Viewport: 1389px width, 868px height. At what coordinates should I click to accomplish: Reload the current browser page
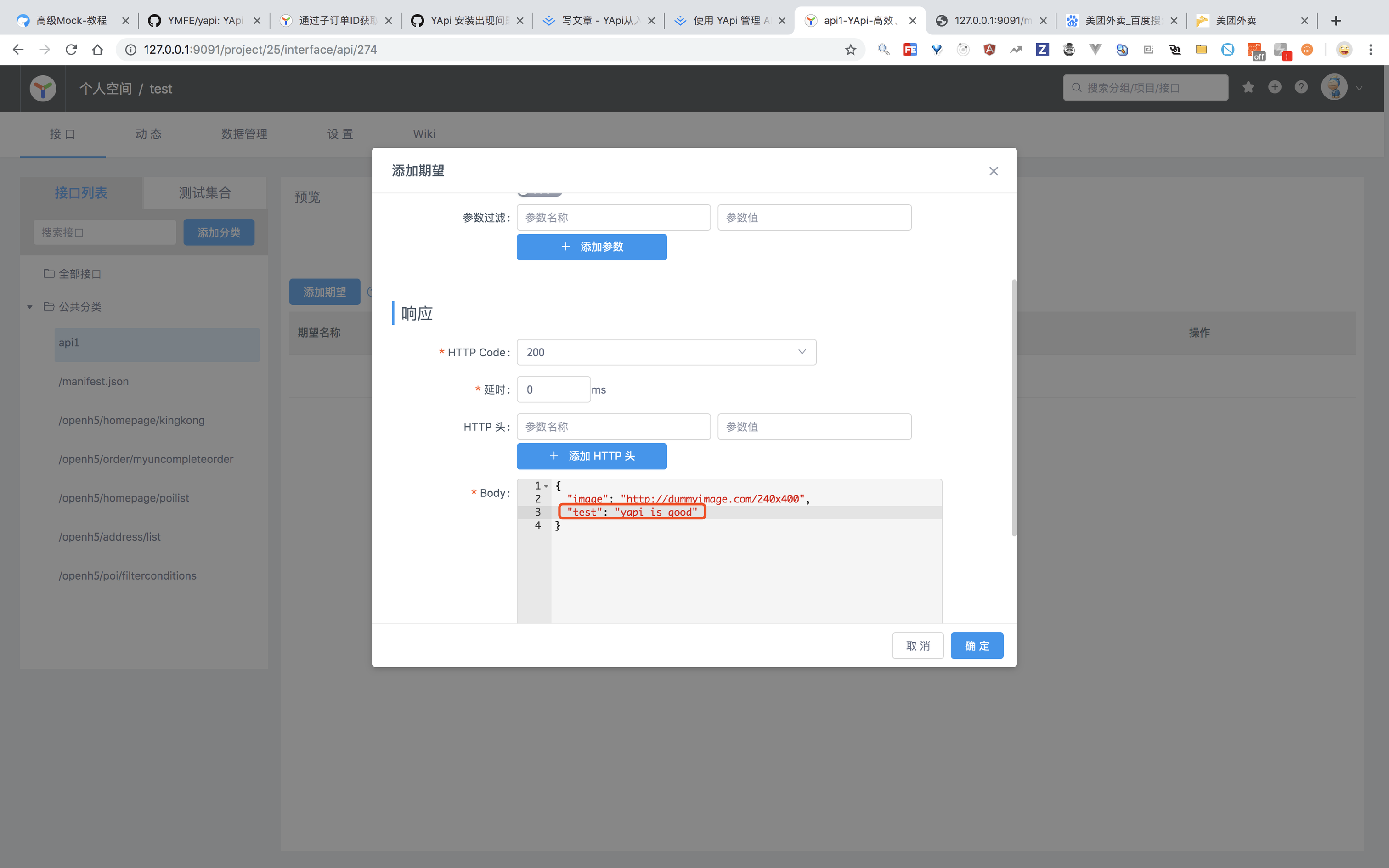(71, 50)
